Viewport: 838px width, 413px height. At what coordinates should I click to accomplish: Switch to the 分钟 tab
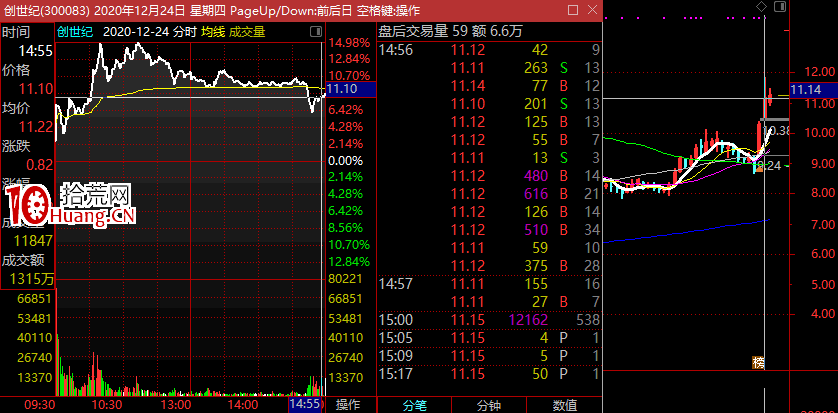point(490,406)
